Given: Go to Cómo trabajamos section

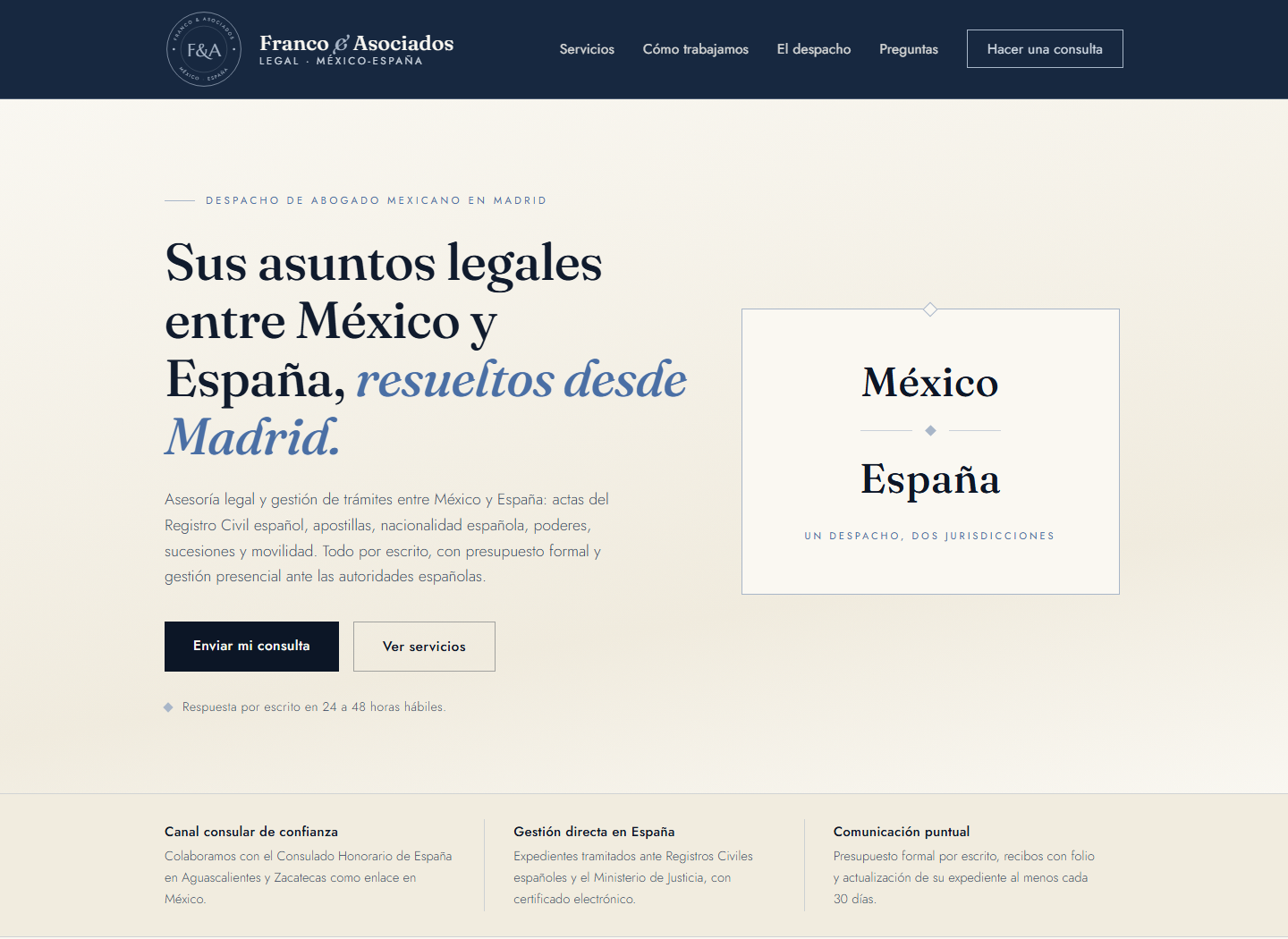Looking at the screenshot, I should point(695,49).
